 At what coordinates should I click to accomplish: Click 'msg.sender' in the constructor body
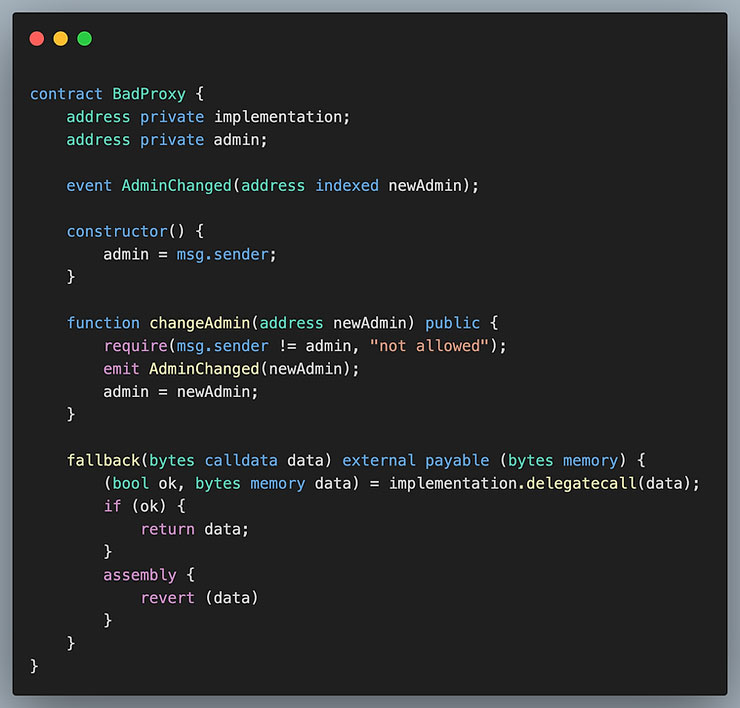pyautogui.click(x=223, y=254)
